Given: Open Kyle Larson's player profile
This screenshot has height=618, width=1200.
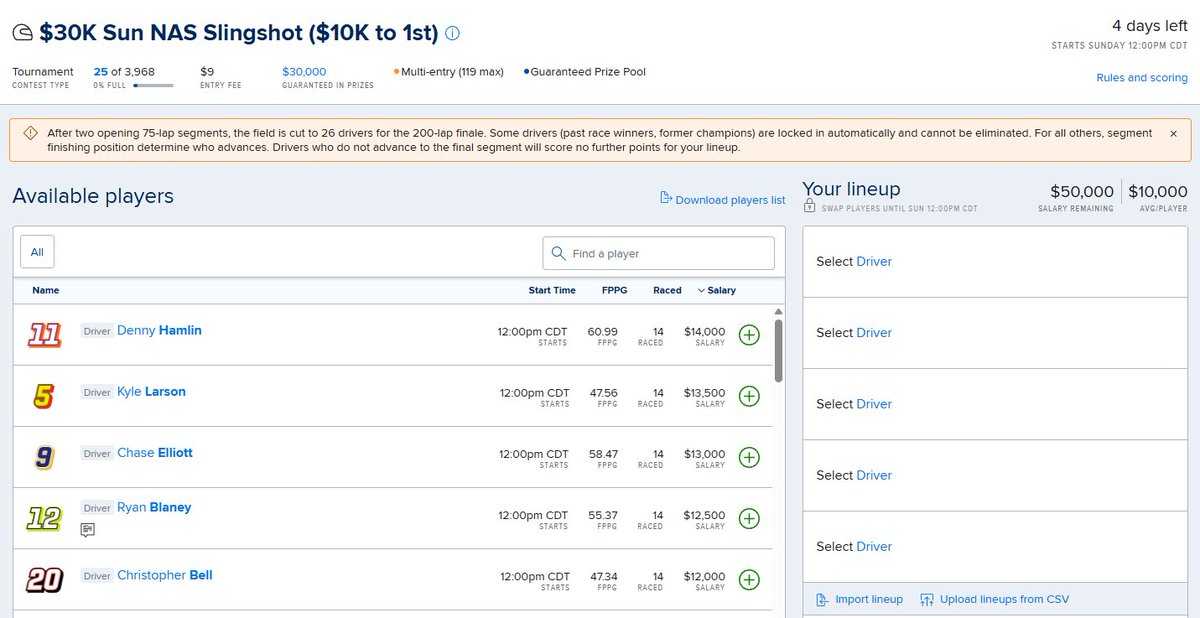Looking at the screenshot, I should coord(151,391).
